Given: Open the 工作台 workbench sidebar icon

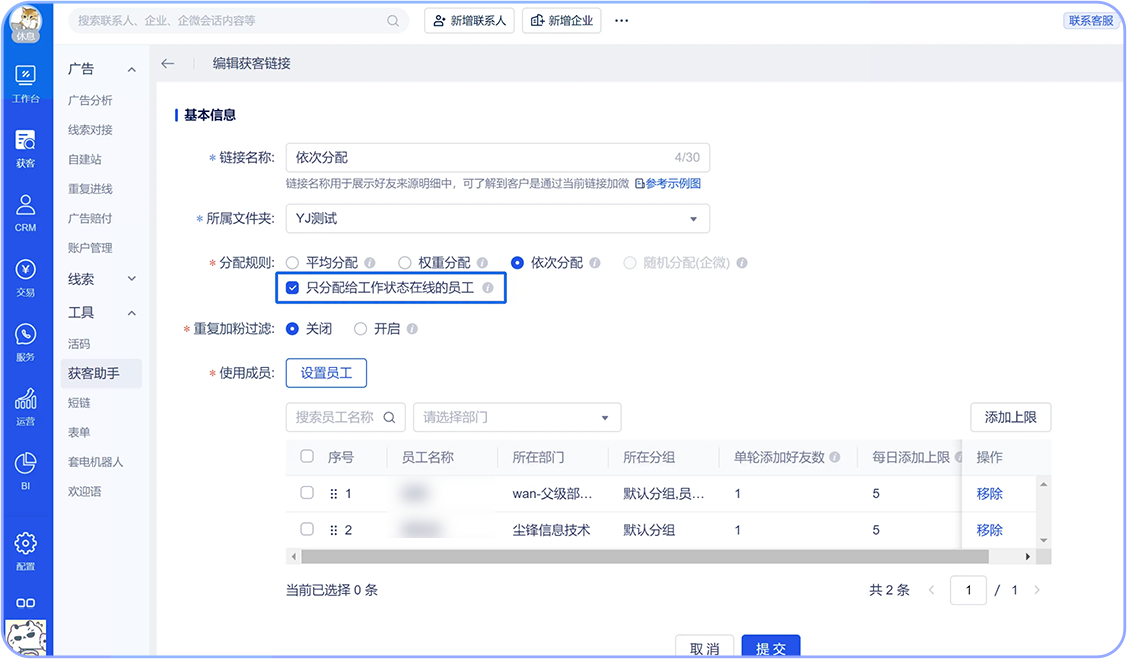Looking at the screenshot, I should pos(25,84).
